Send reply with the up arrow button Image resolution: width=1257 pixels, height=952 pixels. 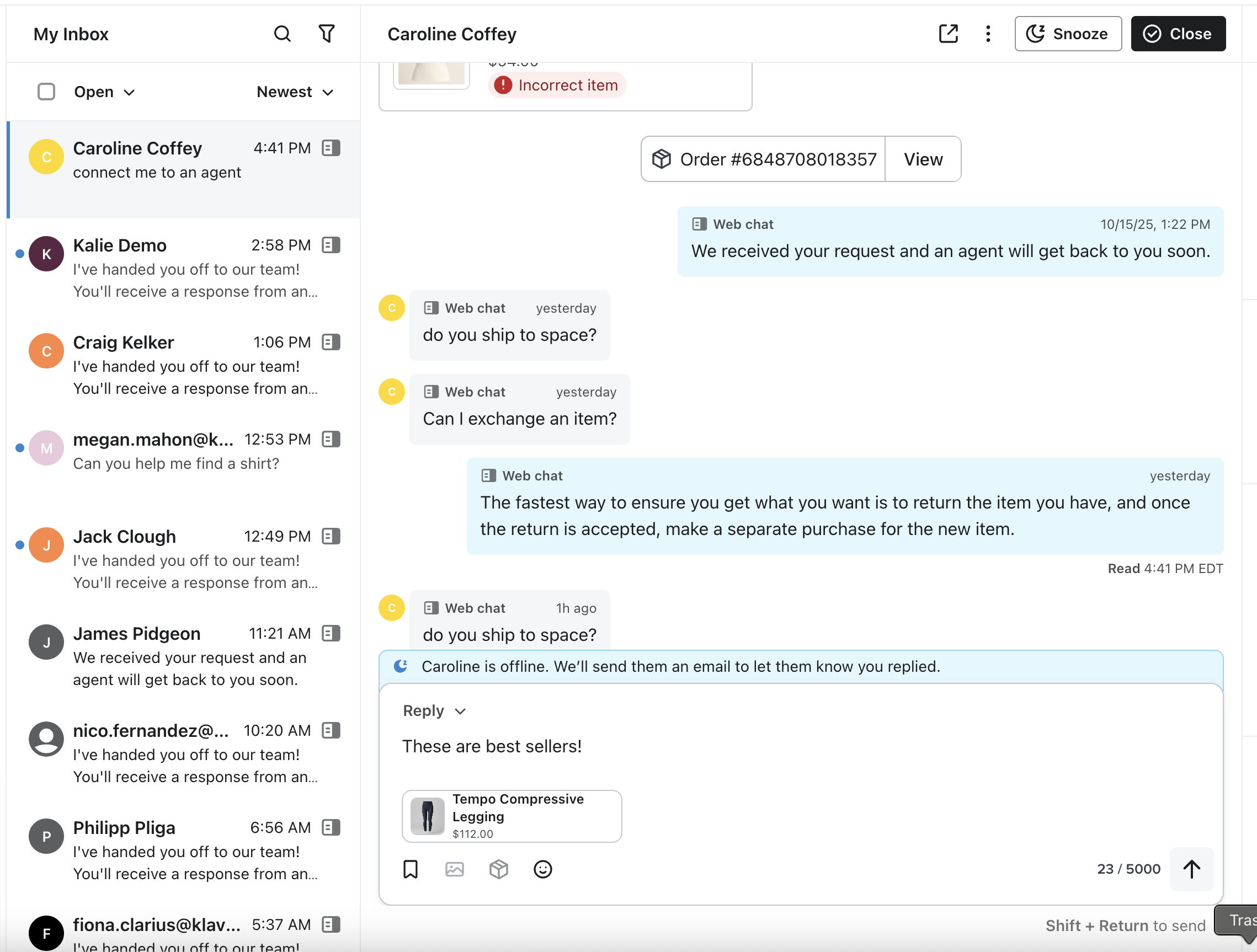(1191, 869)
